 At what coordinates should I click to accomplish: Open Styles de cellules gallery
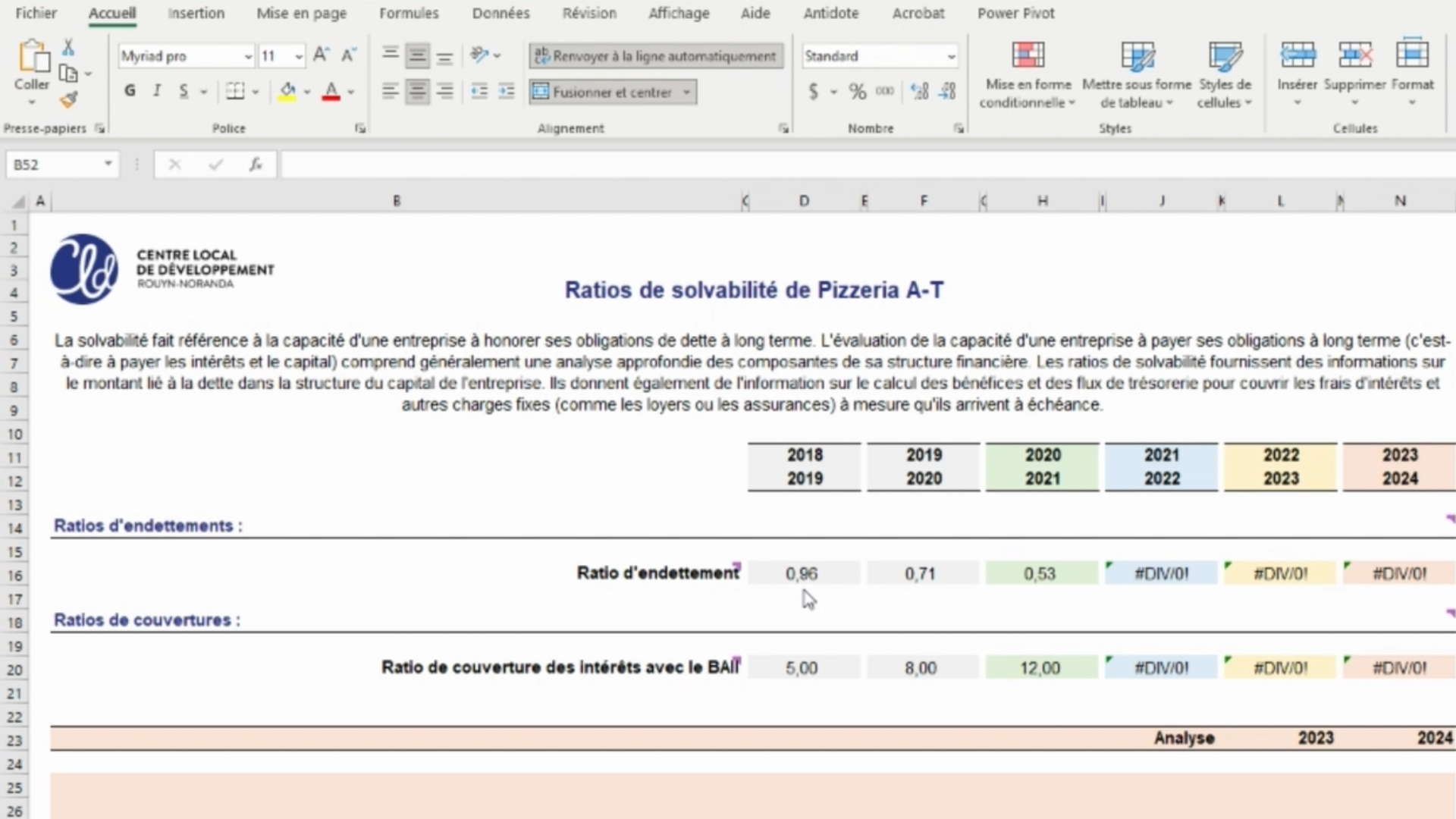click(x=1225, y=74)
